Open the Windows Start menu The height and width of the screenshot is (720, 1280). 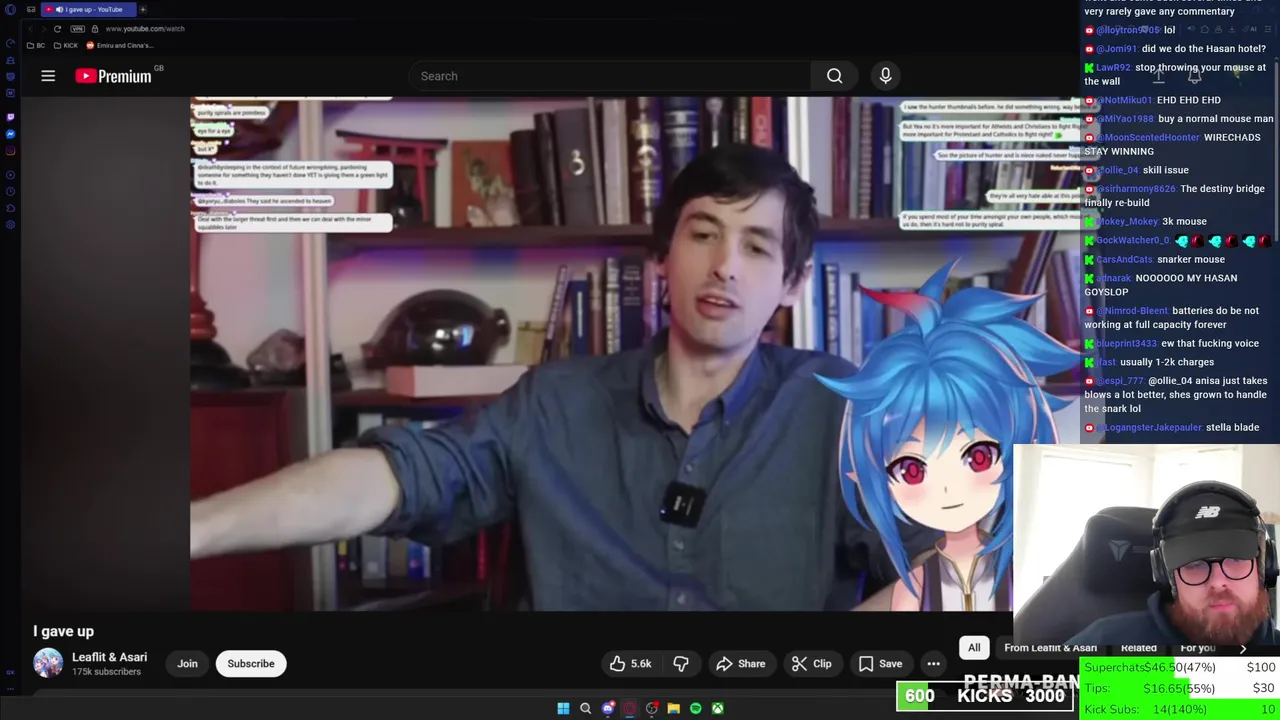click(x=563, y=708)
